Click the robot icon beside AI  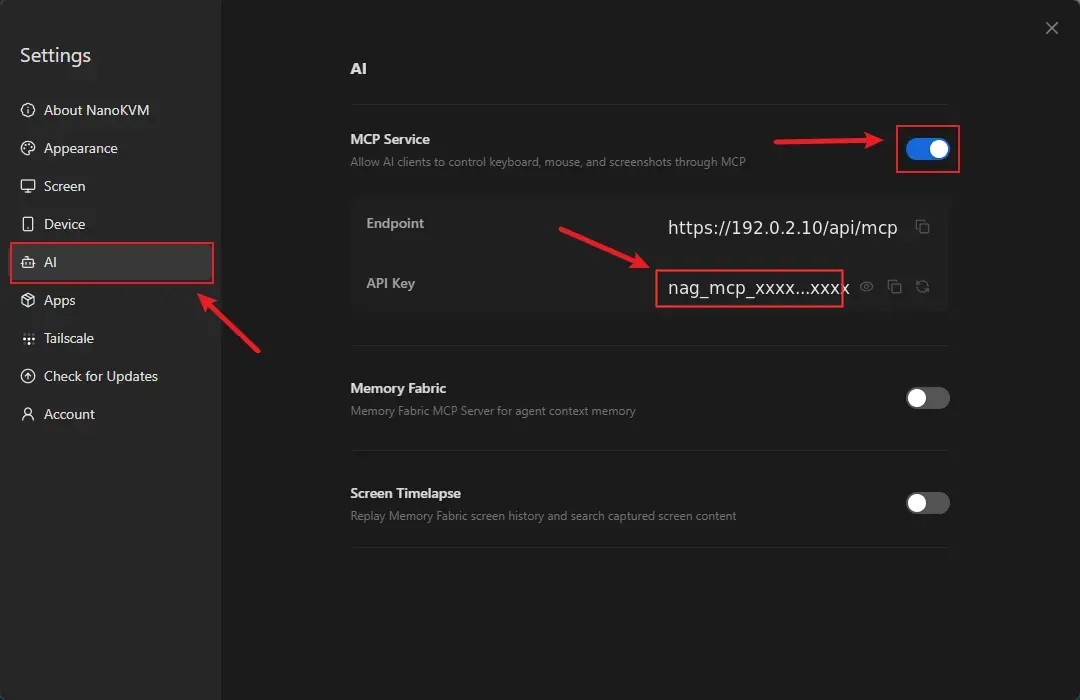coord(28,262)
